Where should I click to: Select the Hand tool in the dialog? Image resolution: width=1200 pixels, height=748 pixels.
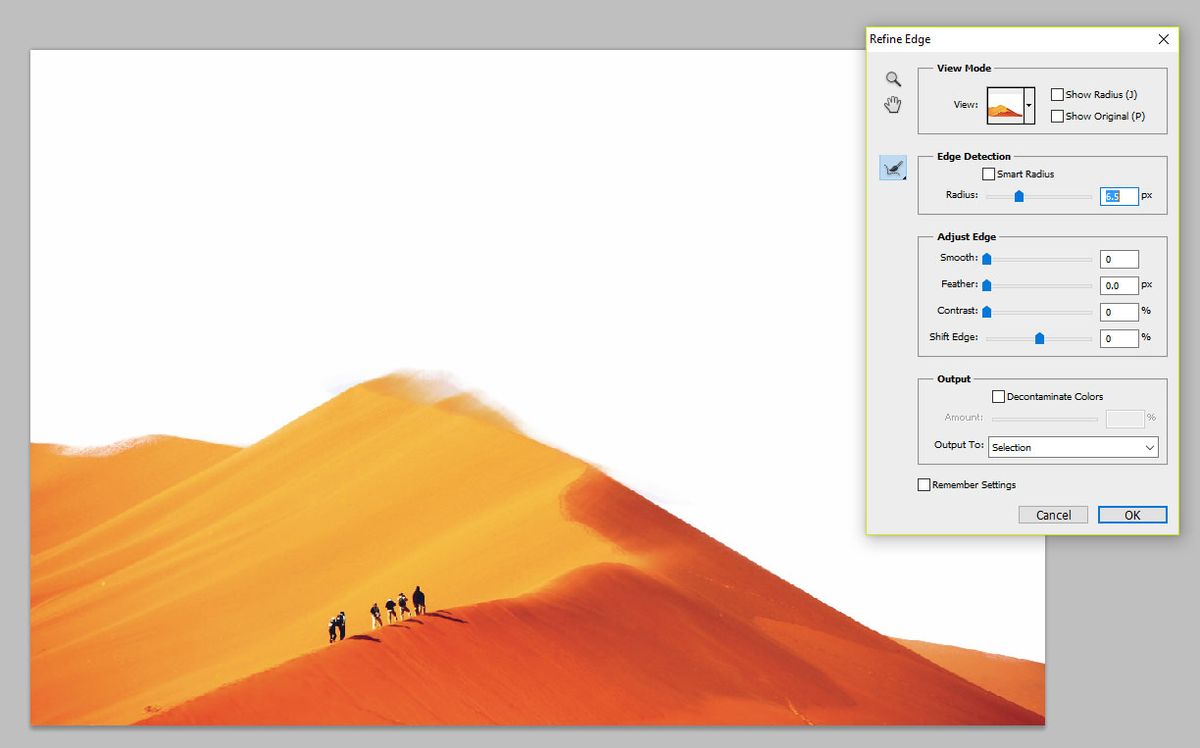(893, 104)
